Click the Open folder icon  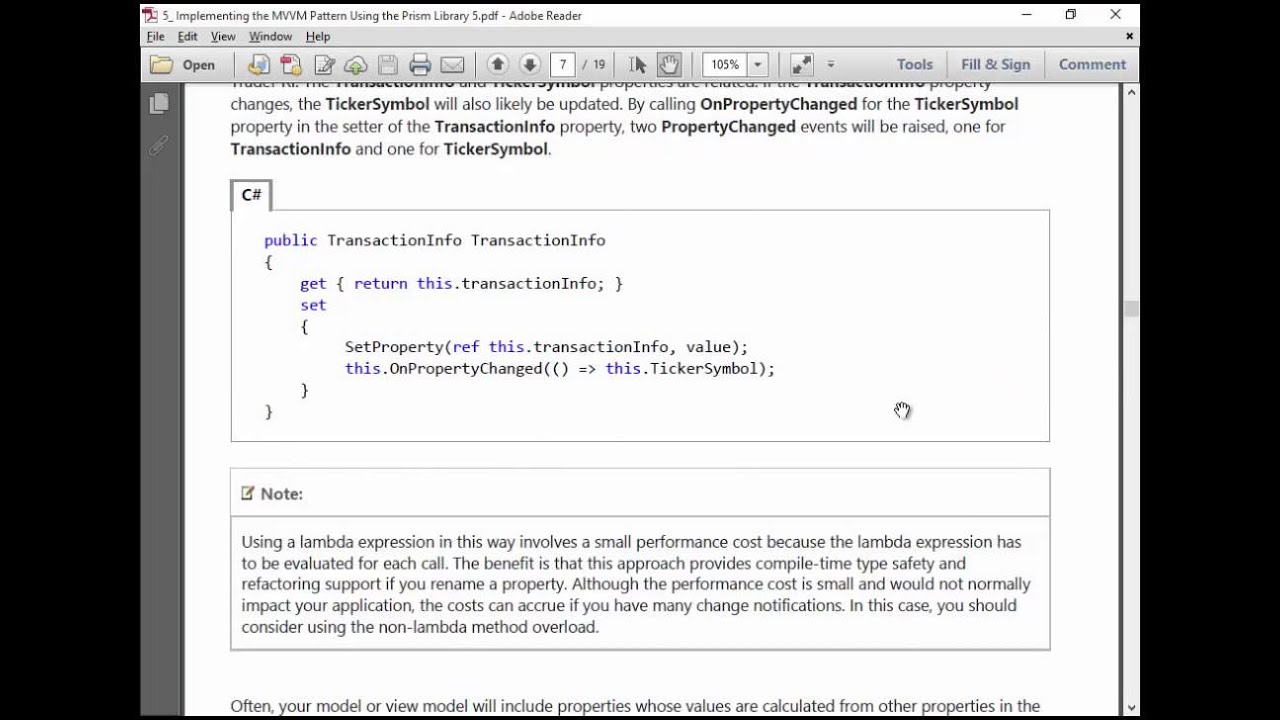[161, 65]
